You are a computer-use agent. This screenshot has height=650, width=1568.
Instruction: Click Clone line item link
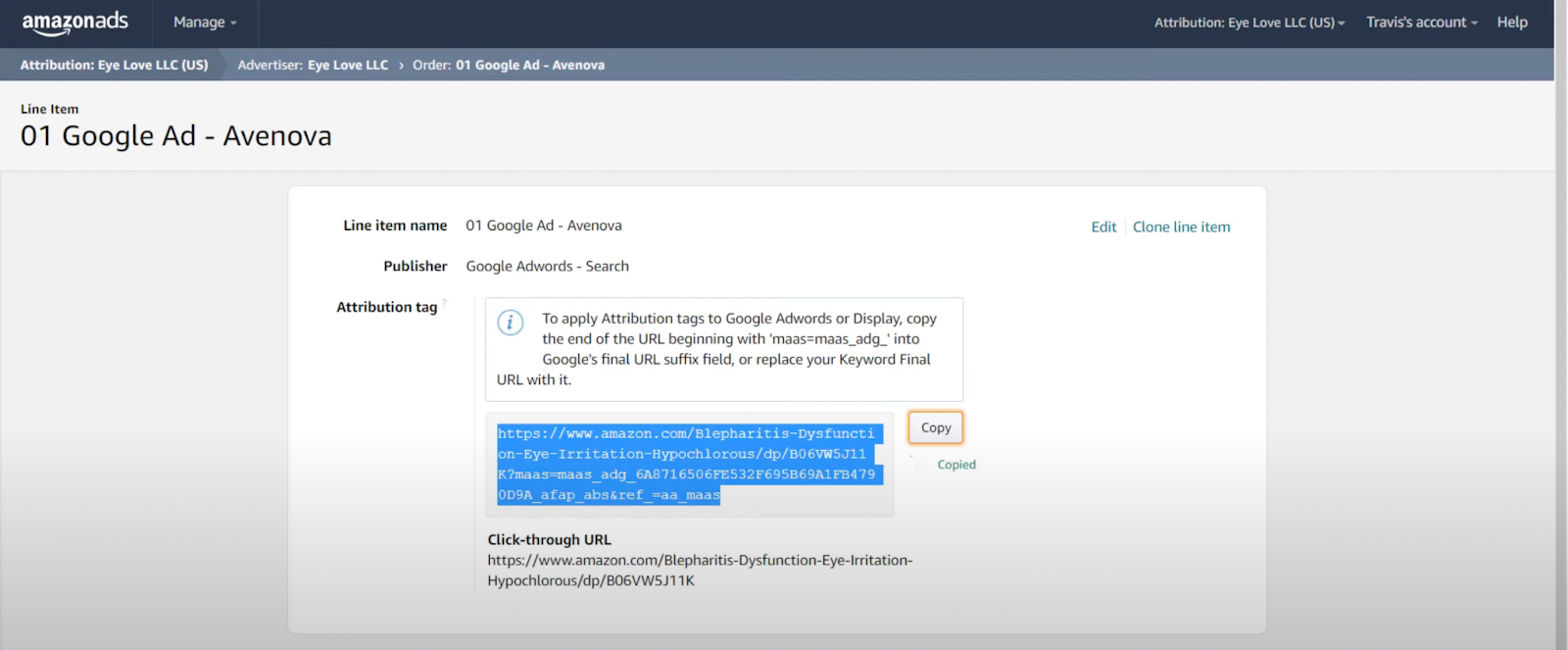(x=1181, y=226)
